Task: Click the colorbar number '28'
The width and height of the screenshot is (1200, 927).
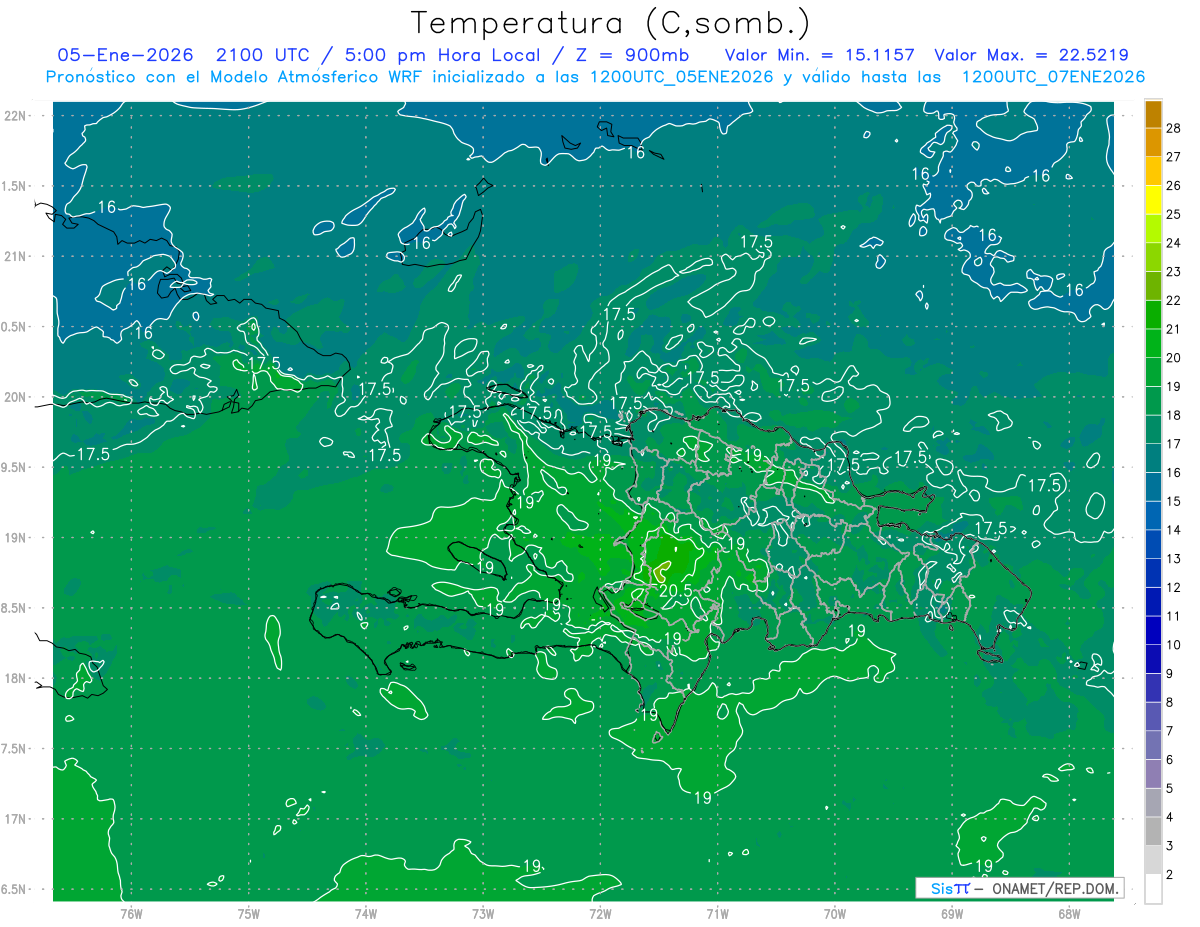Action: pyautogui.click(x=1174, y=128)
